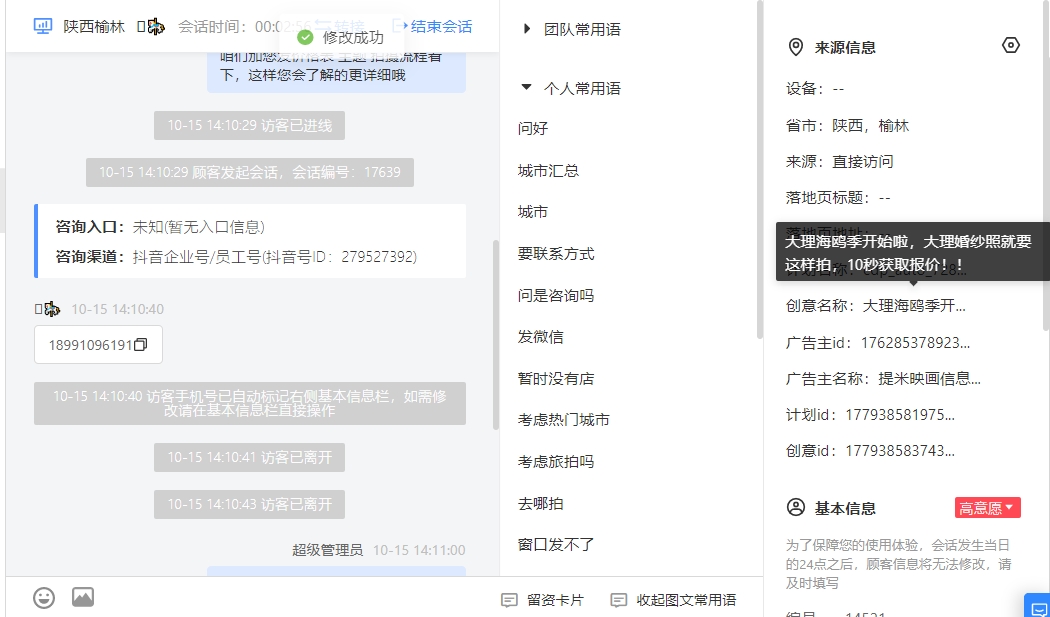Screen dimensions: 1050x617
Task: Choose the 城市 quick phrase
Action: coord(533,212)
